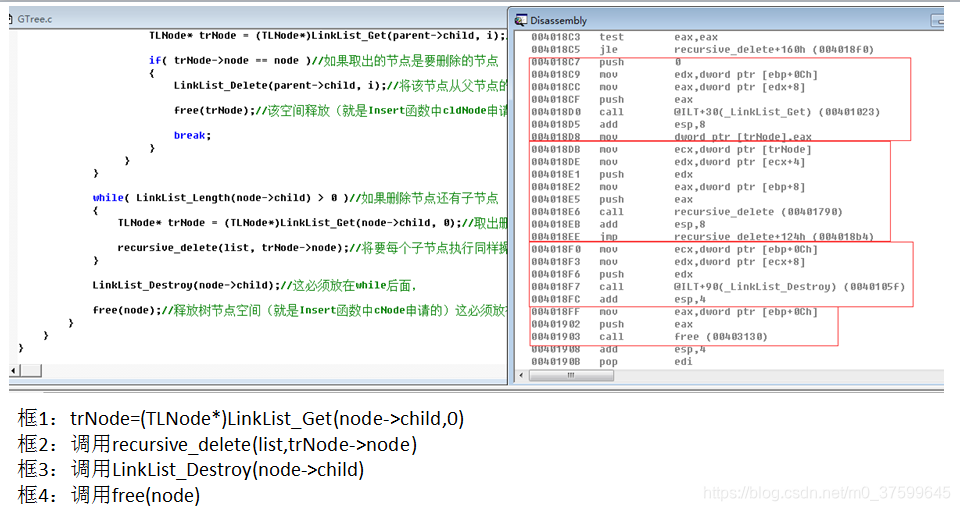The height and width of the screenshot is (511, 960).
Task: Click disassembly line 004018C9 mov edx
Action: point(674,74)
